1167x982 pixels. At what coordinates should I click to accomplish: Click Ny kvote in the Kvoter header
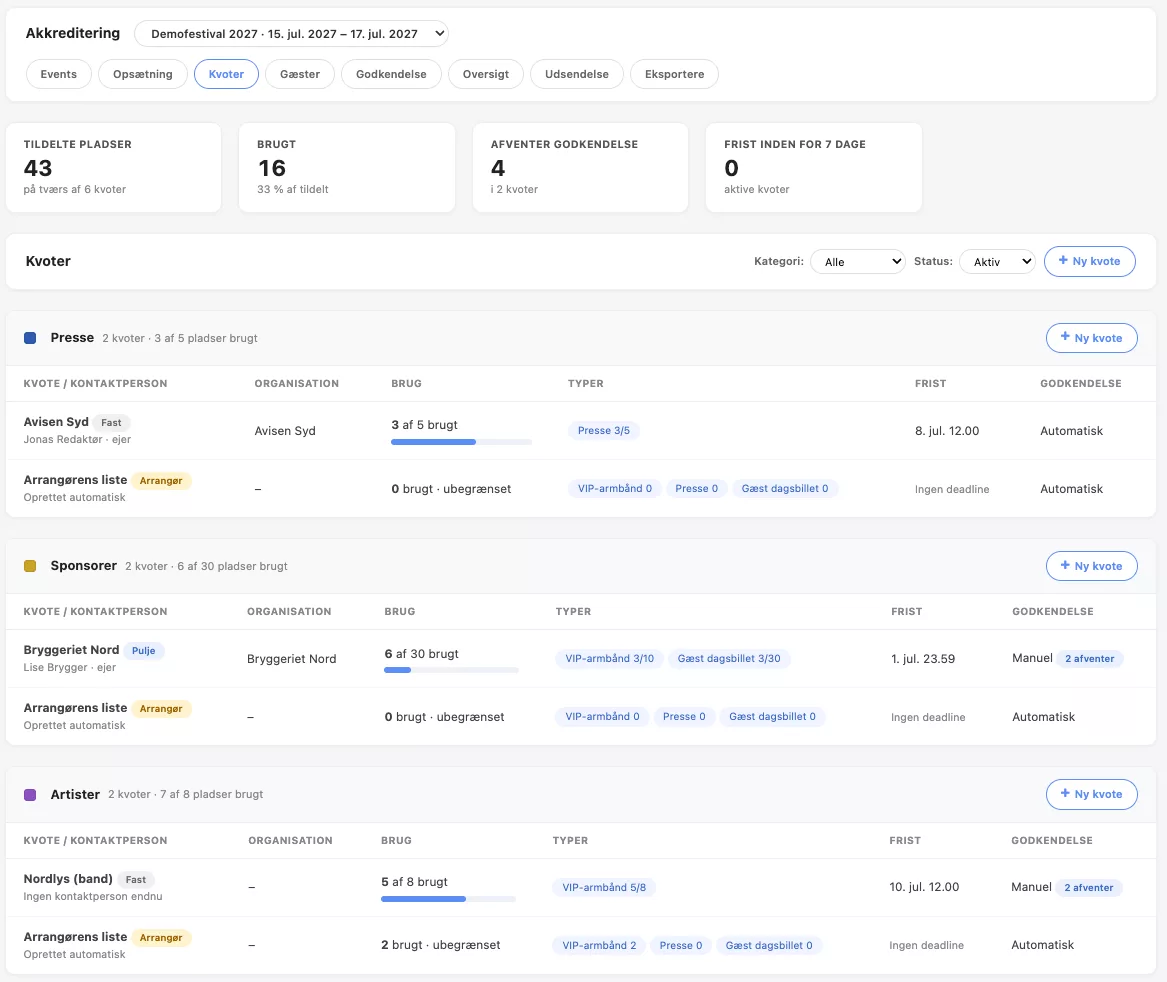(x=1090, y=261)
